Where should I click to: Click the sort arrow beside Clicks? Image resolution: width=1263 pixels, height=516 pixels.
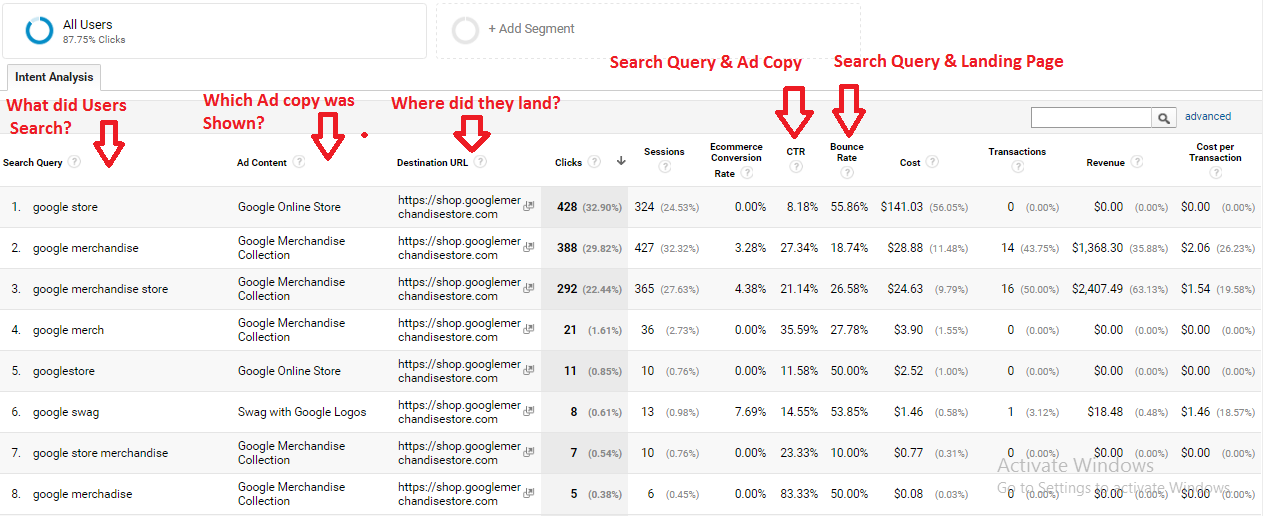(x=621, y=162)
